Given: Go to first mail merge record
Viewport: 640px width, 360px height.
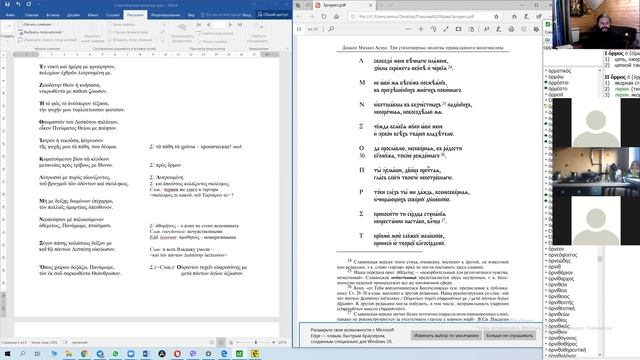Looking at the screenshot, I should click(x=199, y=25).
